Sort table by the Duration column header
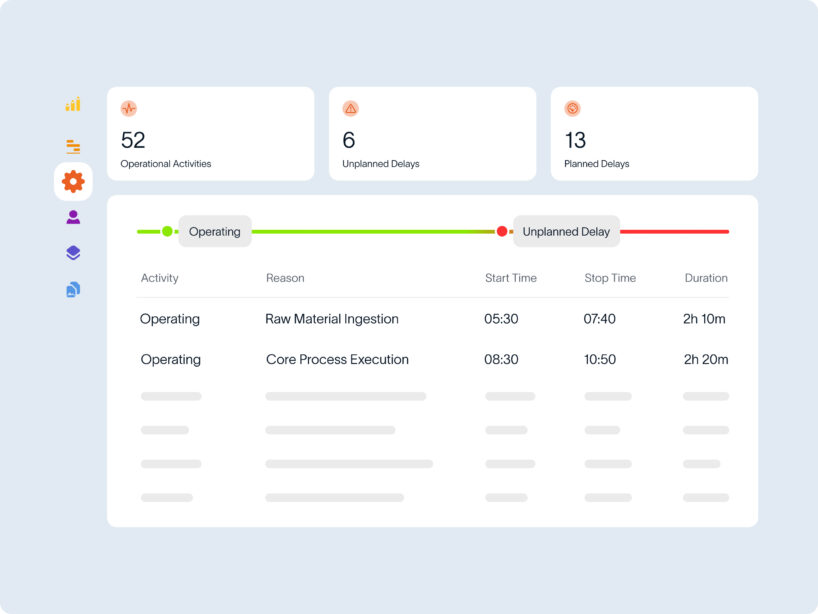 click(x=705, y=278)
